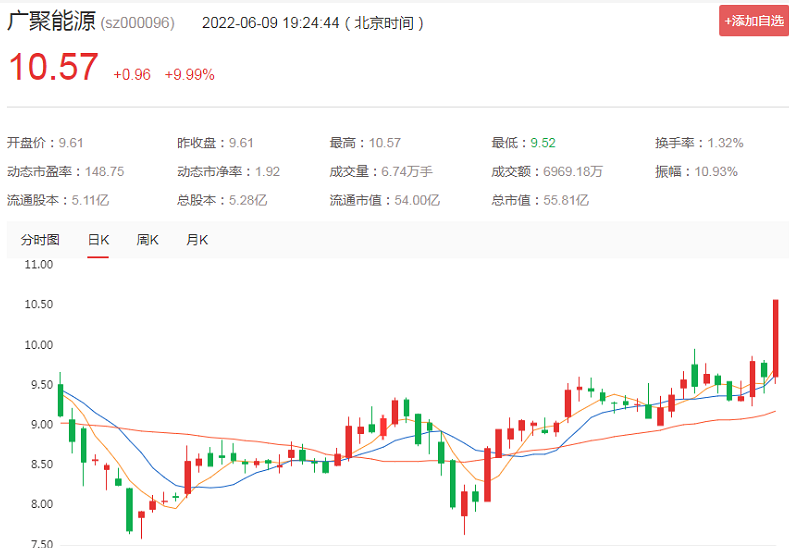Show the 月K chart tab
This screenshot has width=789, height=548.
197,240
